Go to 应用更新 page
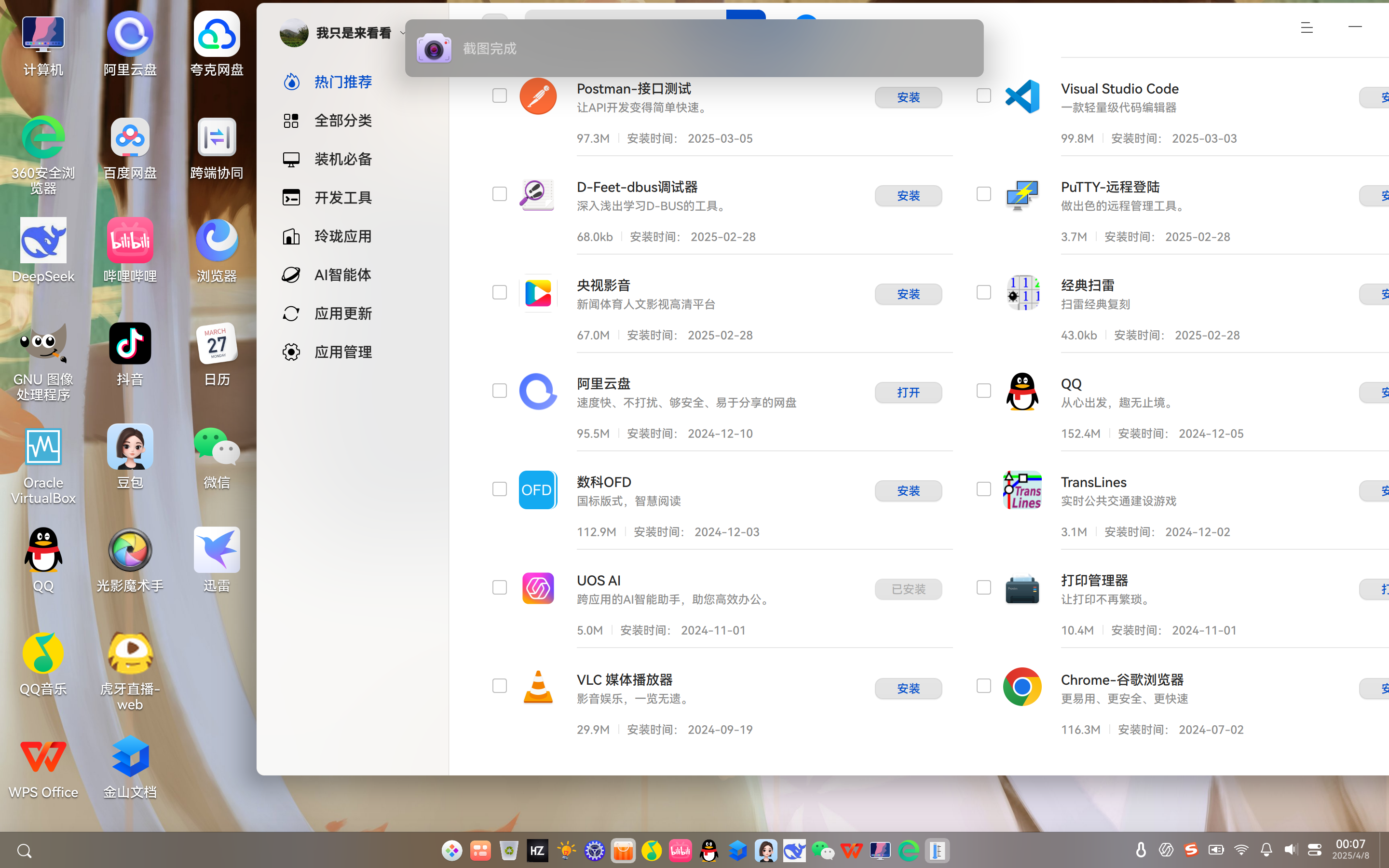 (327, 313)
